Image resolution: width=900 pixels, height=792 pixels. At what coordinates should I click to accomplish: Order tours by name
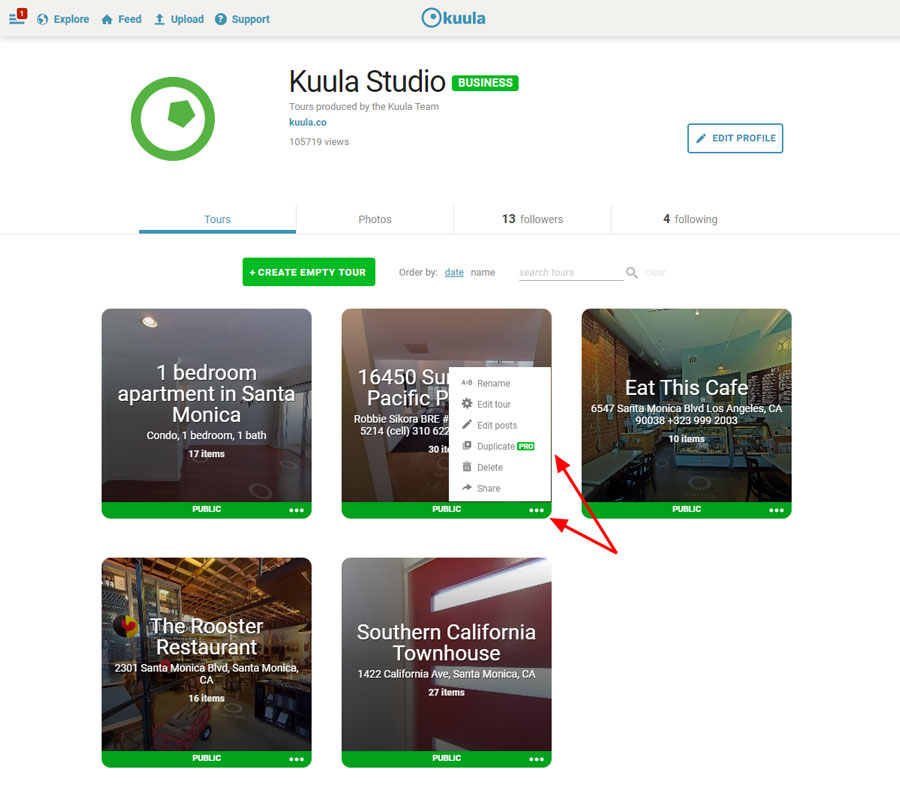tap(483, 272)
